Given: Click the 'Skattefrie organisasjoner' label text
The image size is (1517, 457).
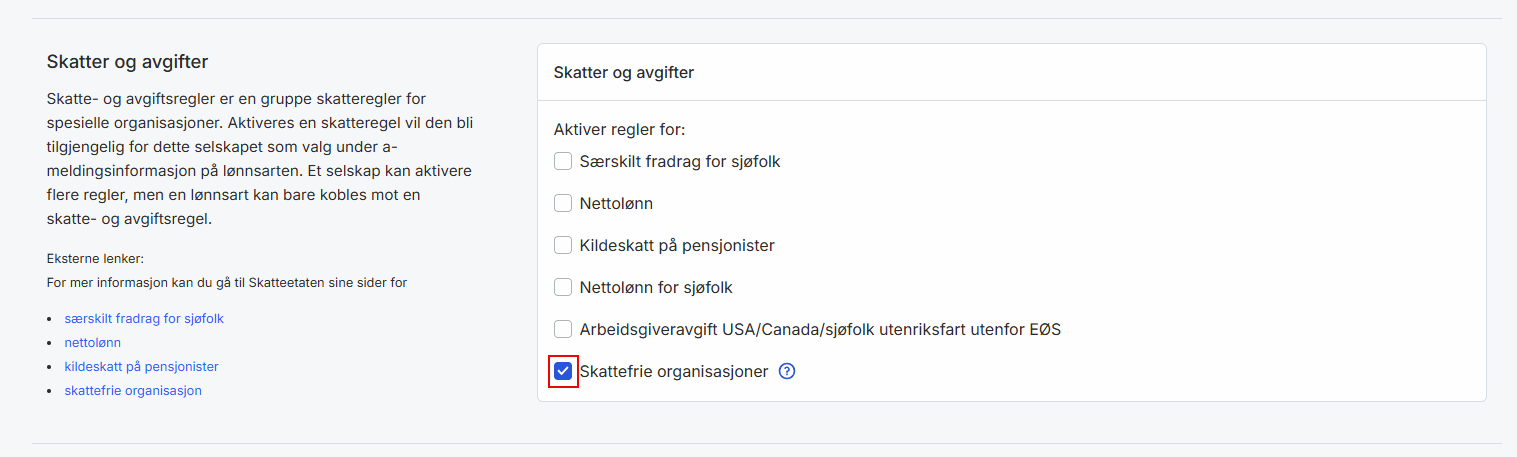Looking at the screenshot, I should (x=674, y=372).
